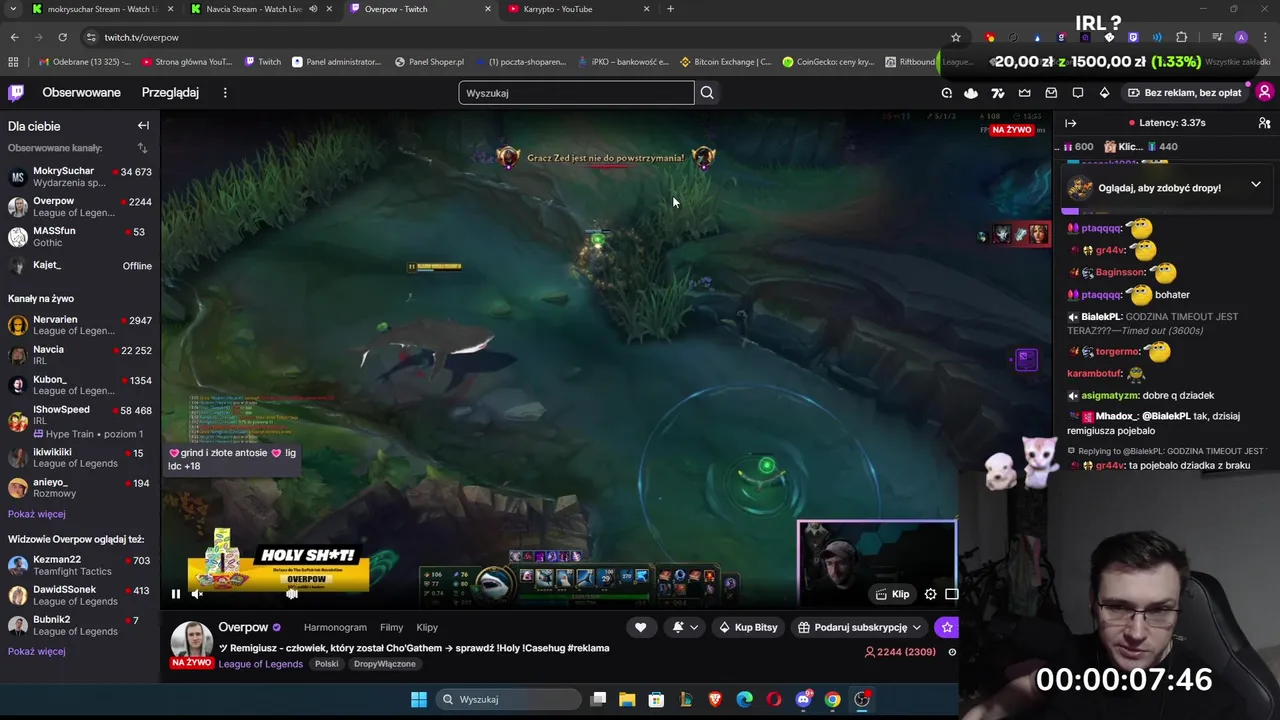
Task: Switch to mokrysuchar Stream tab
Action: pyautogui.click(x=100, y=9)
